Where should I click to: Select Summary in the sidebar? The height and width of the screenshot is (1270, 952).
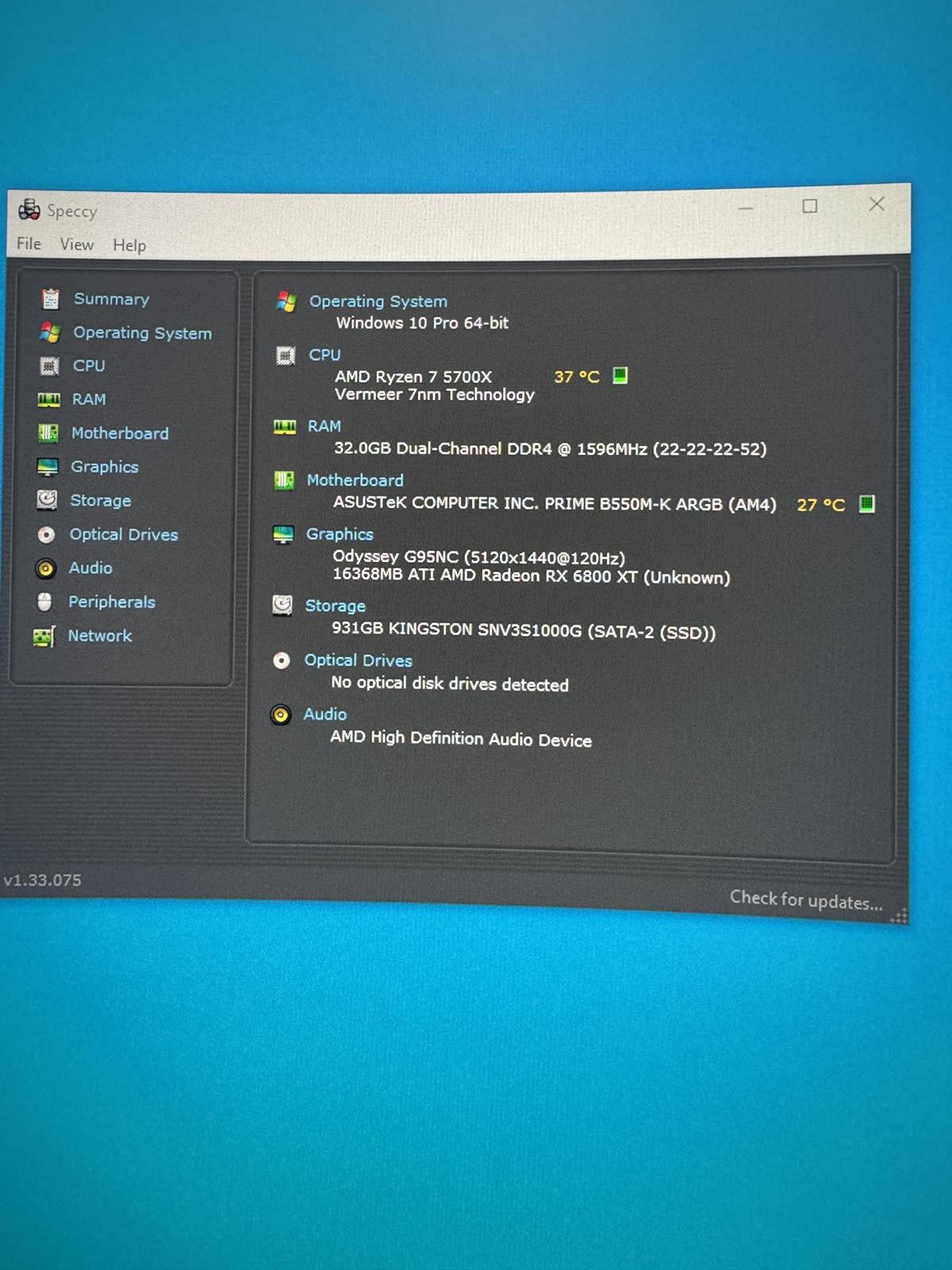pos(112,299)
